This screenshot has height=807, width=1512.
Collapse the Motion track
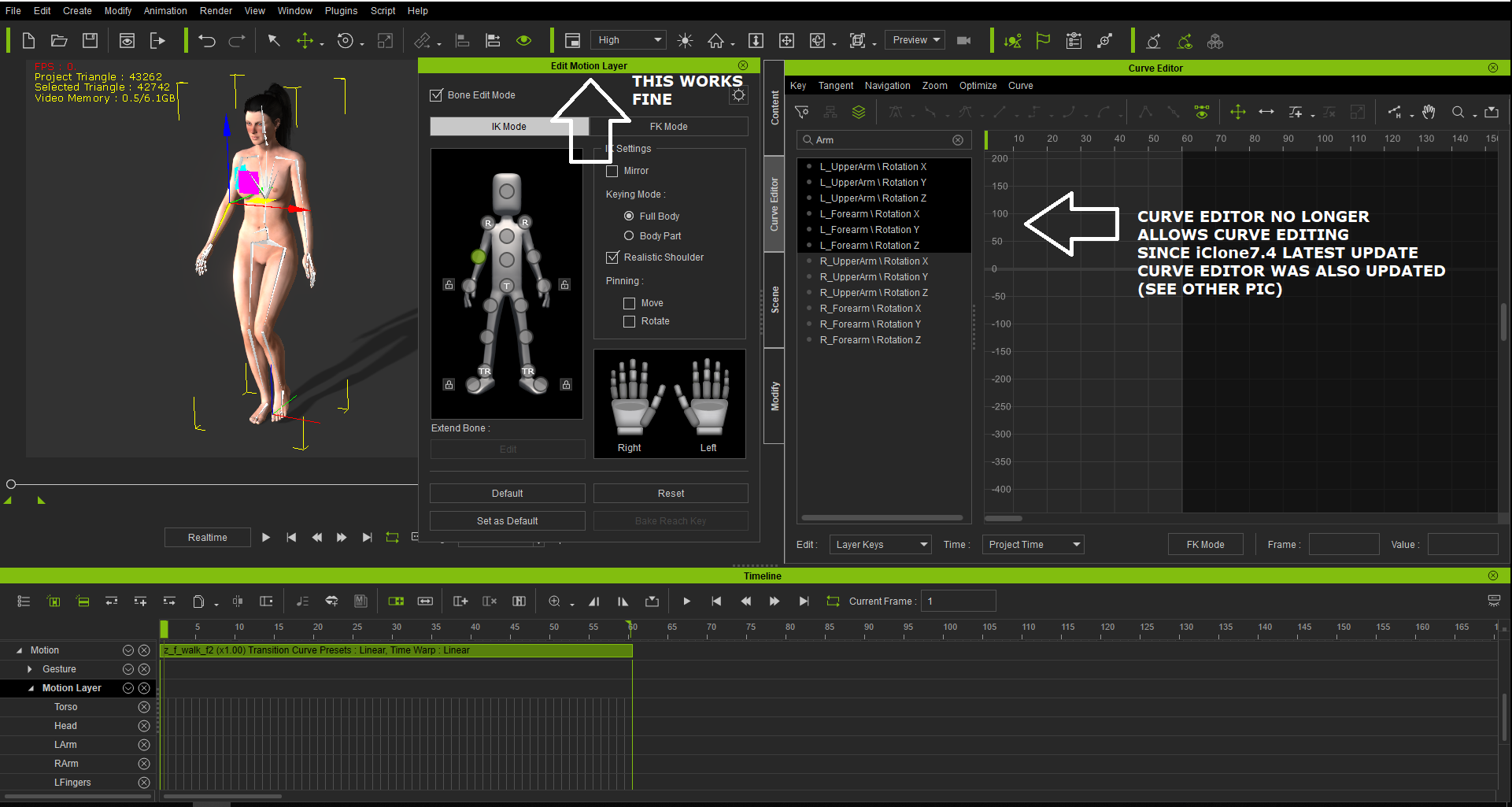[19, 650]
